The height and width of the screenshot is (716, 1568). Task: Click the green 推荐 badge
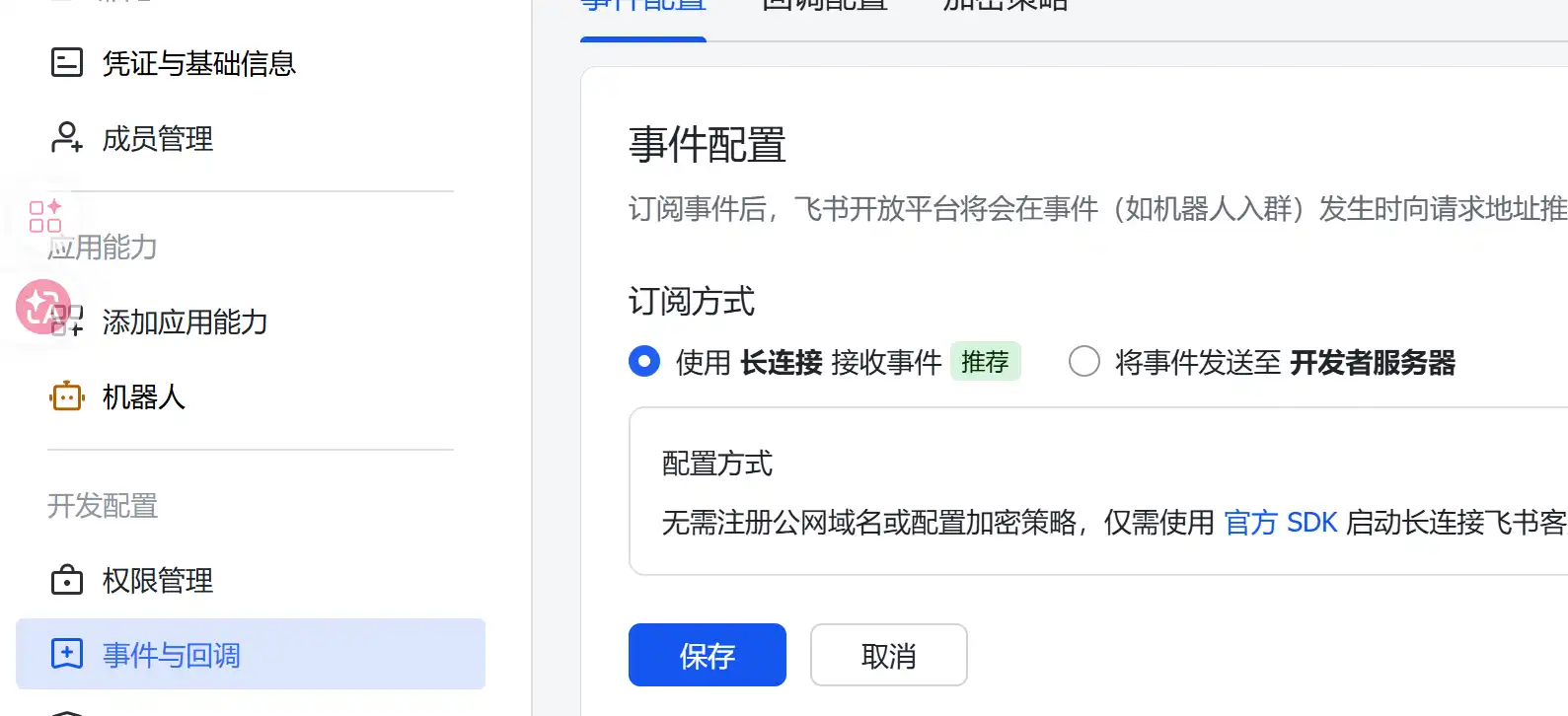click(x=985, y=361)
